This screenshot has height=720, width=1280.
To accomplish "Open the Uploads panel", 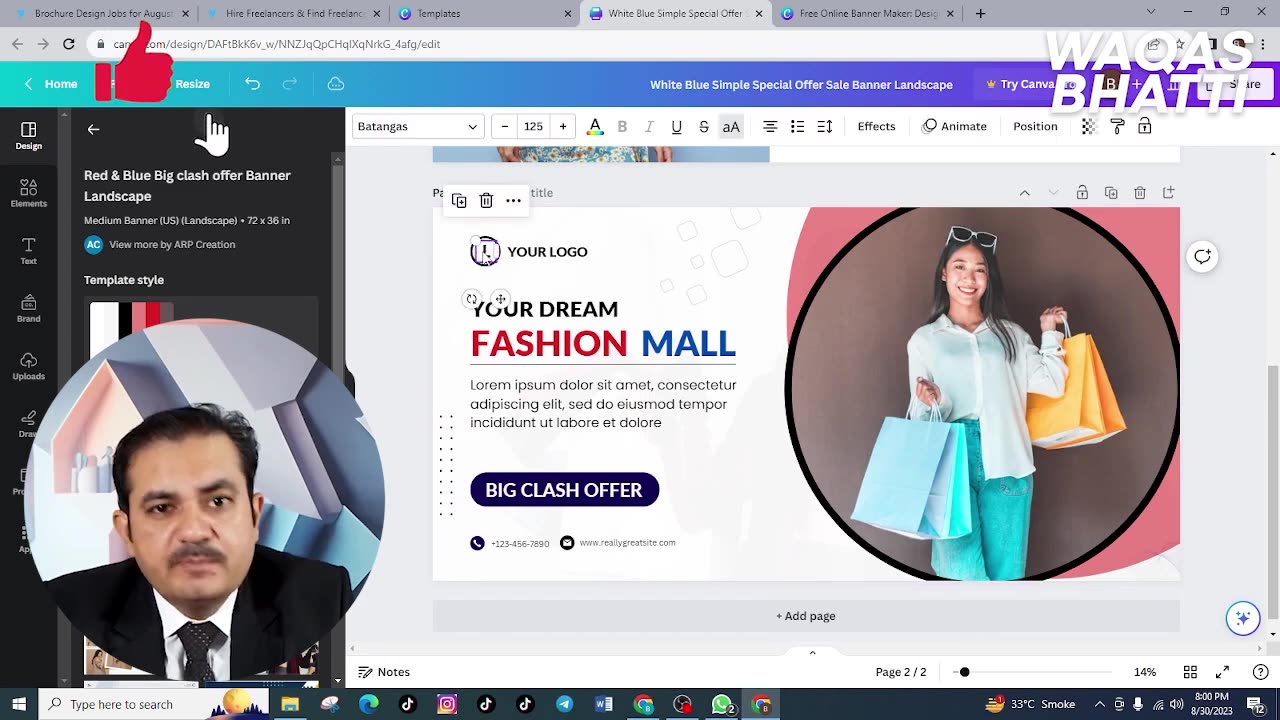I will pos(28,367).
